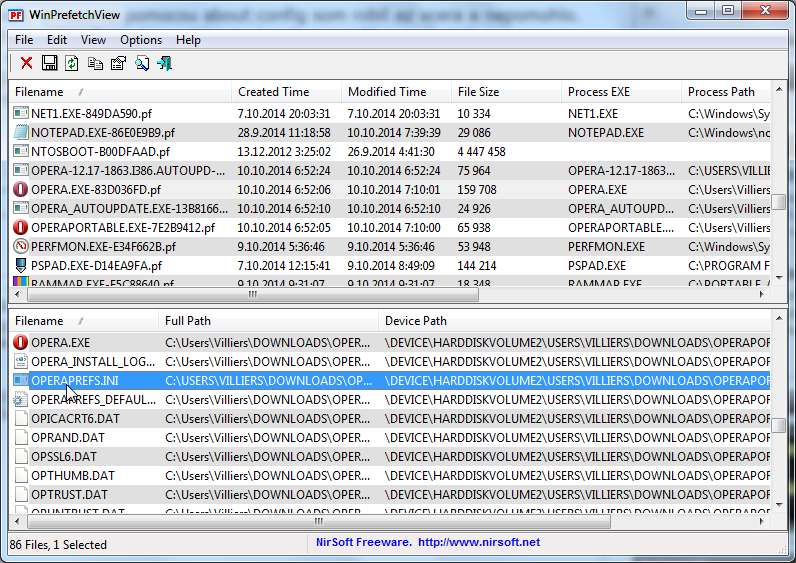This screenshot has width=796, height=563.
Task: Click the OPSSL6.DAT blank file icon
Action: pos(20,456)
